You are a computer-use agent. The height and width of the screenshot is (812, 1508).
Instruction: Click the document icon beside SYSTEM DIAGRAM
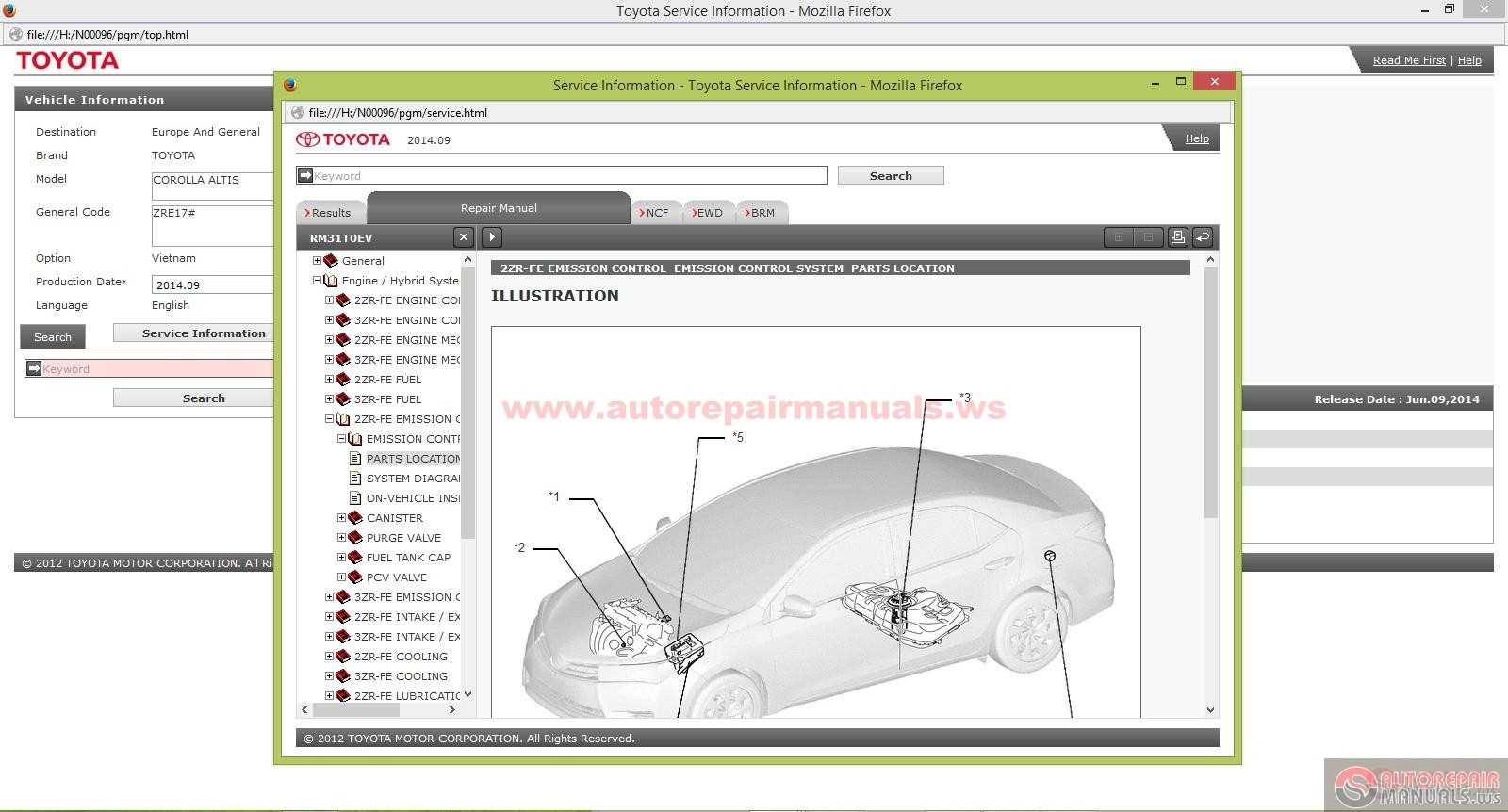(355, 479)
